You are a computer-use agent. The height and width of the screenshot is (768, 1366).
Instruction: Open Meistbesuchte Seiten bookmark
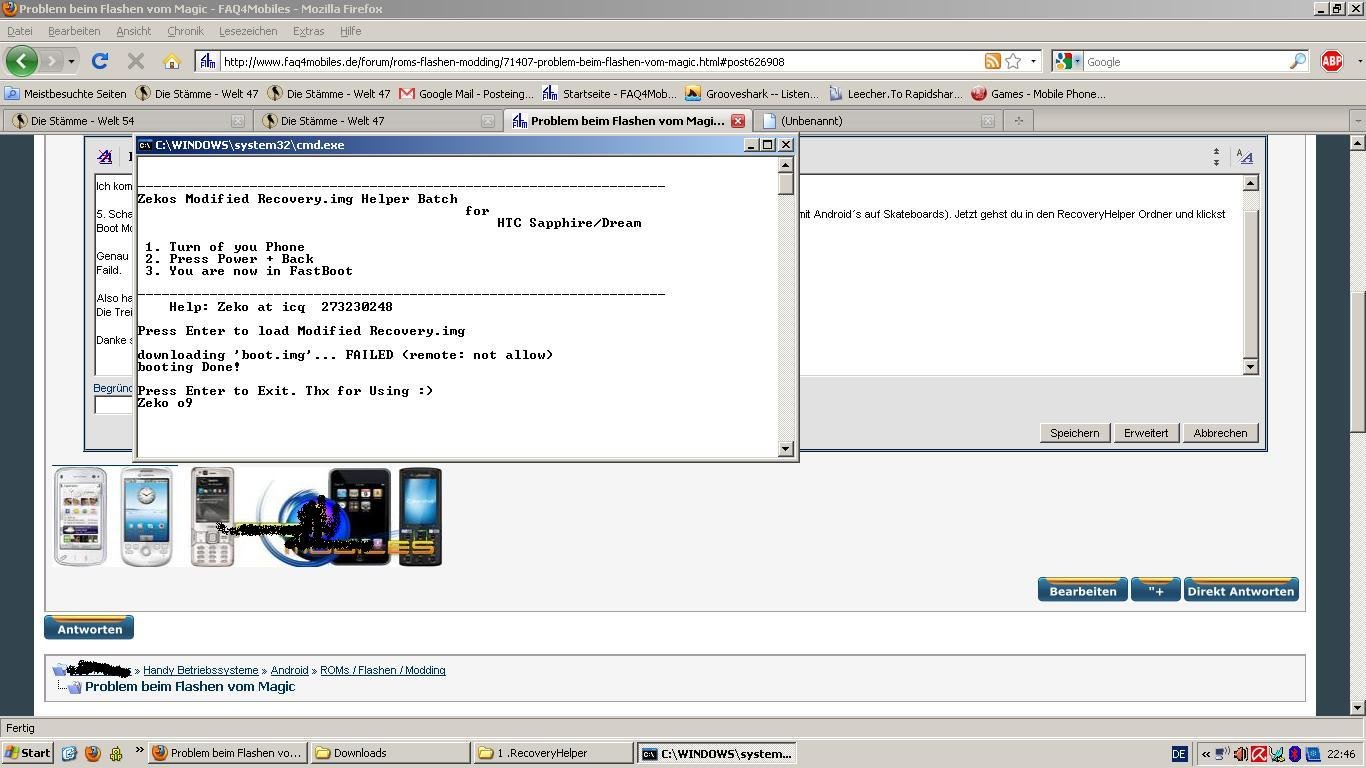[66, 94]
